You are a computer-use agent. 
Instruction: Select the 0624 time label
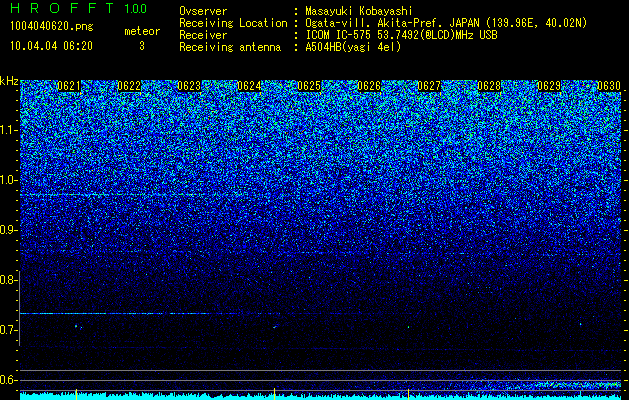249,86
